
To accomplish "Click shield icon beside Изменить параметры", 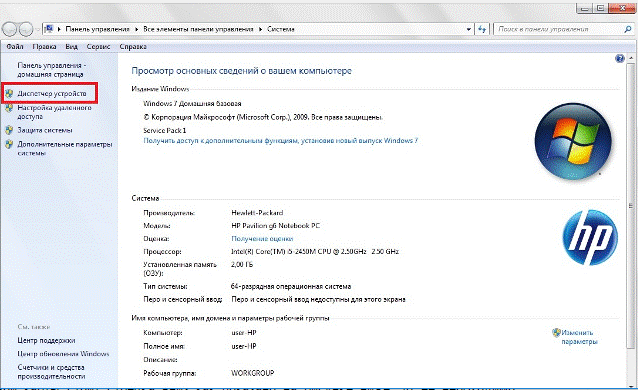I will pos(556,333).
